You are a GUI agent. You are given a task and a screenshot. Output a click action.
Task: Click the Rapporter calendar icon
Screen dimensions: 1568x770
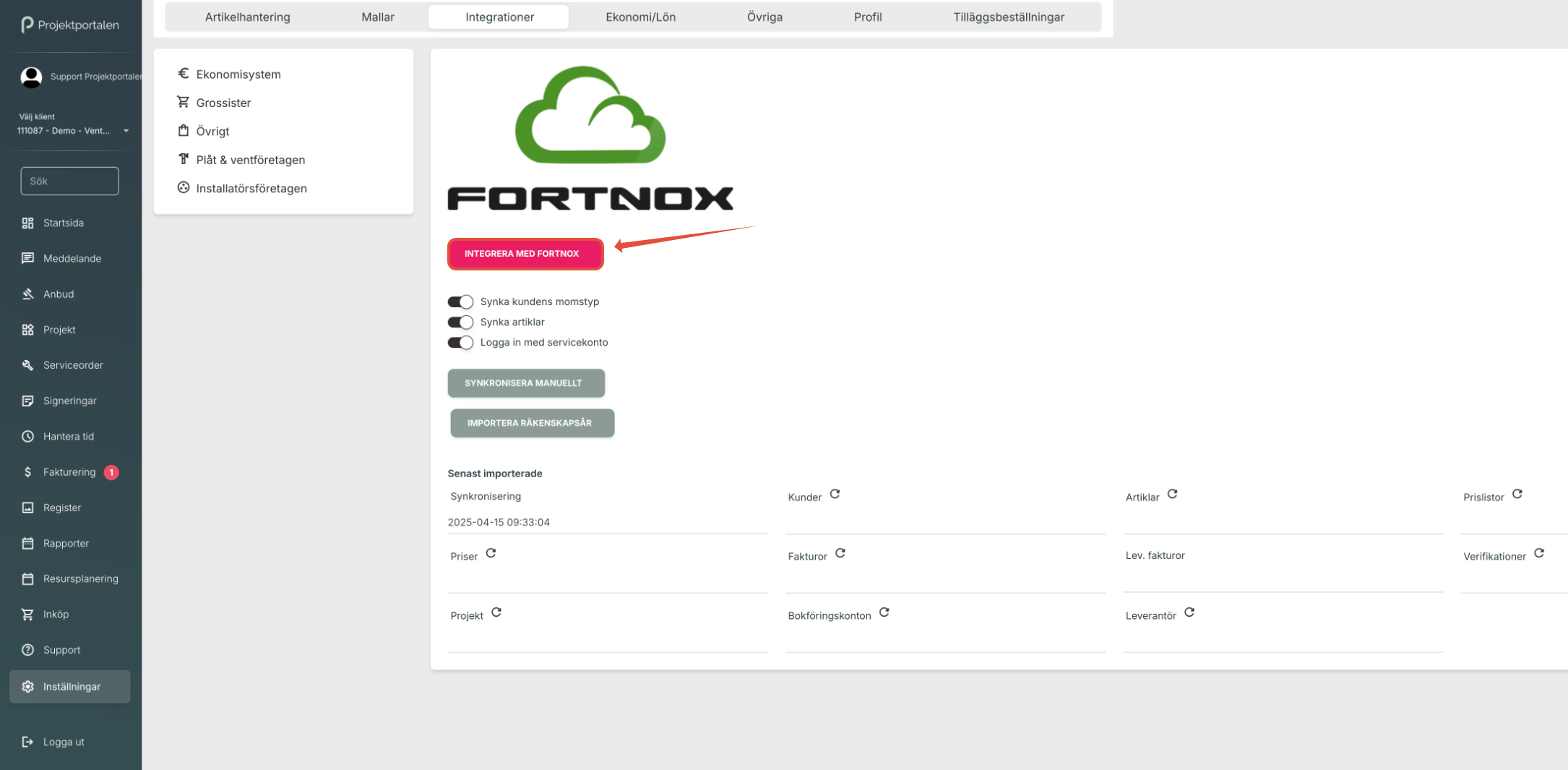[27, 543]
